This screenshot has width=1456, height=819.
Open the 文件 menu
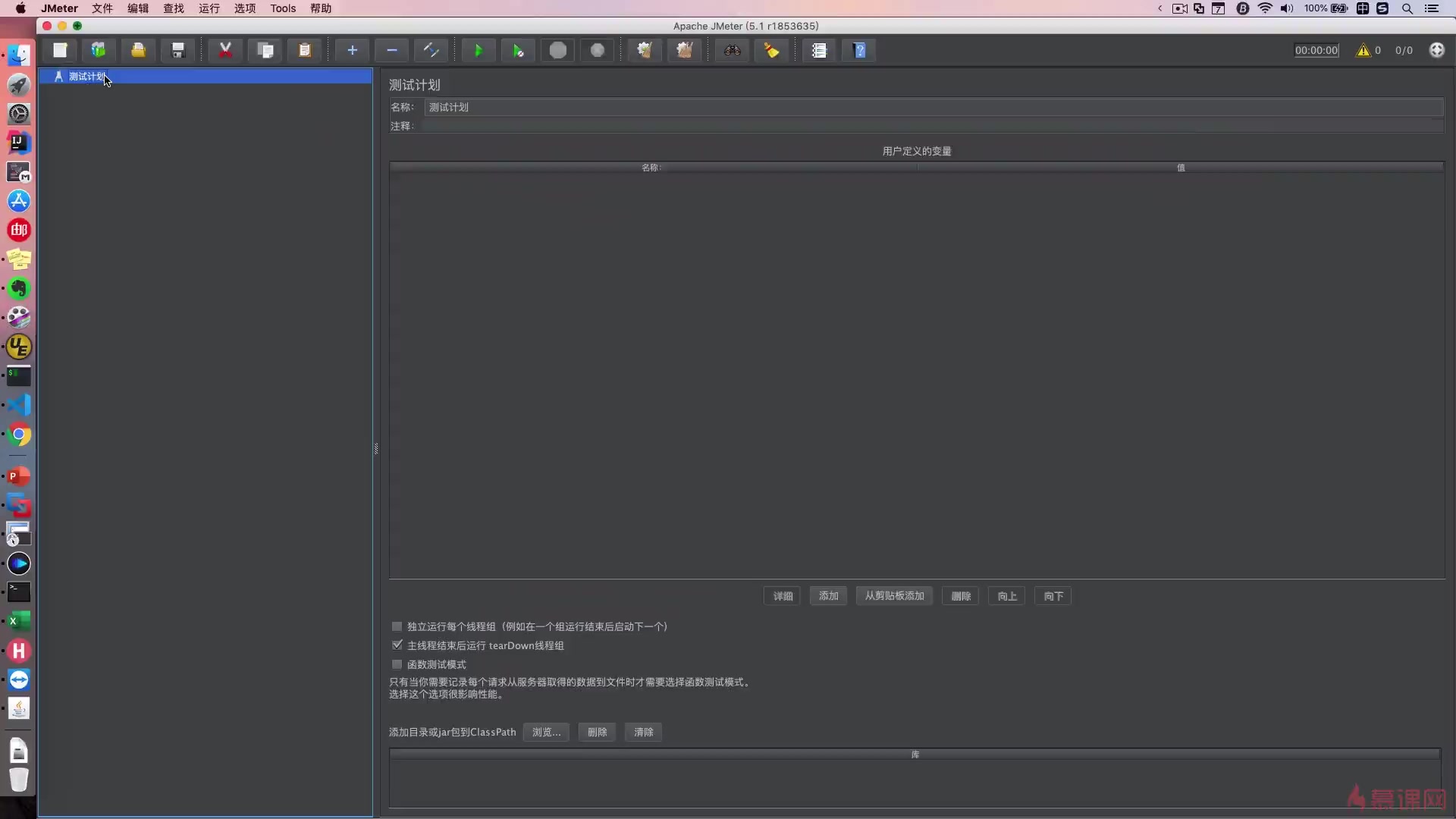[102, 8]
